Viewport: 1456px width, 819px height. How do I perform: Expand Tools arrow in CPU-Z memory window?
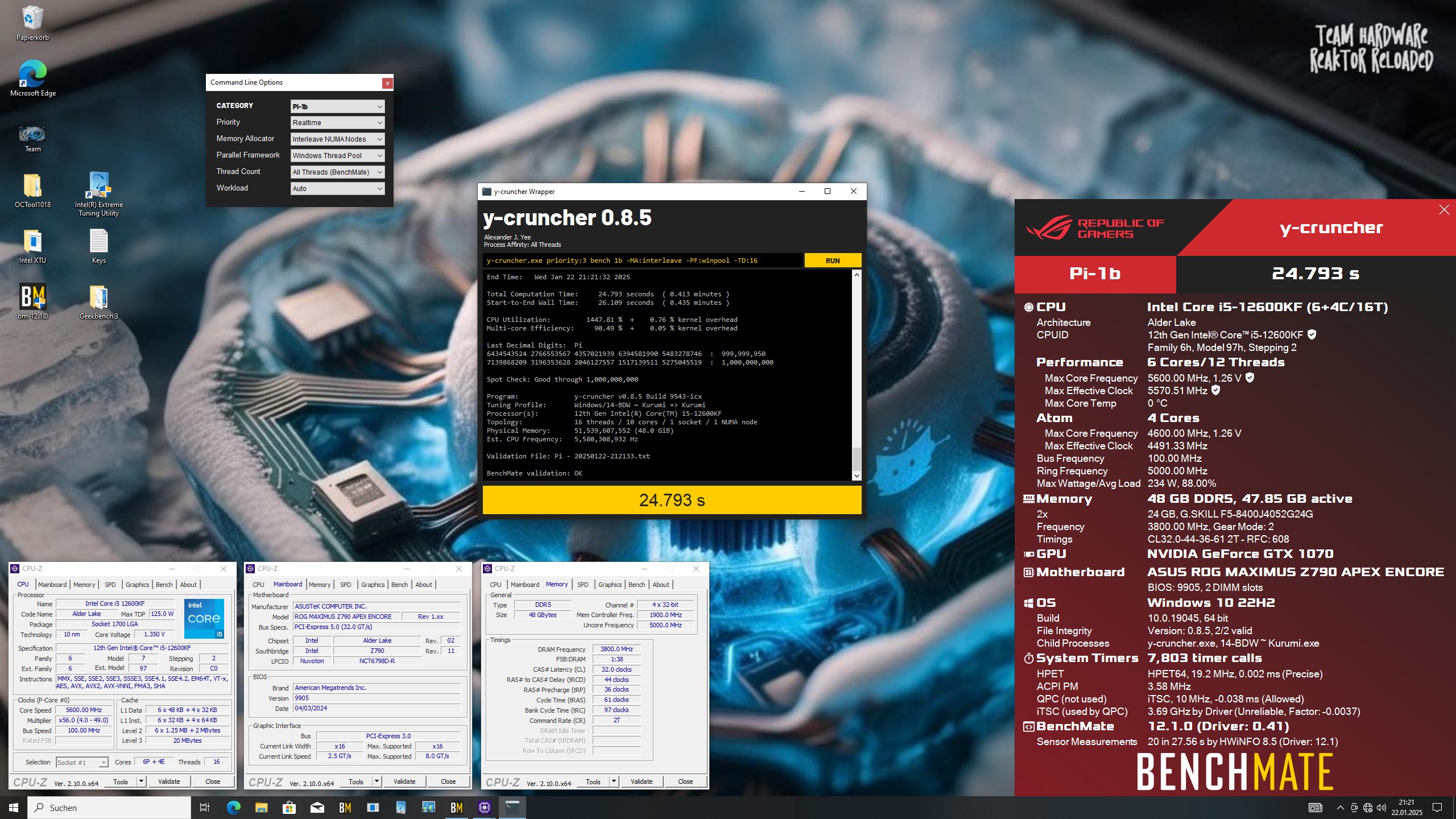[x=614, y=781]
